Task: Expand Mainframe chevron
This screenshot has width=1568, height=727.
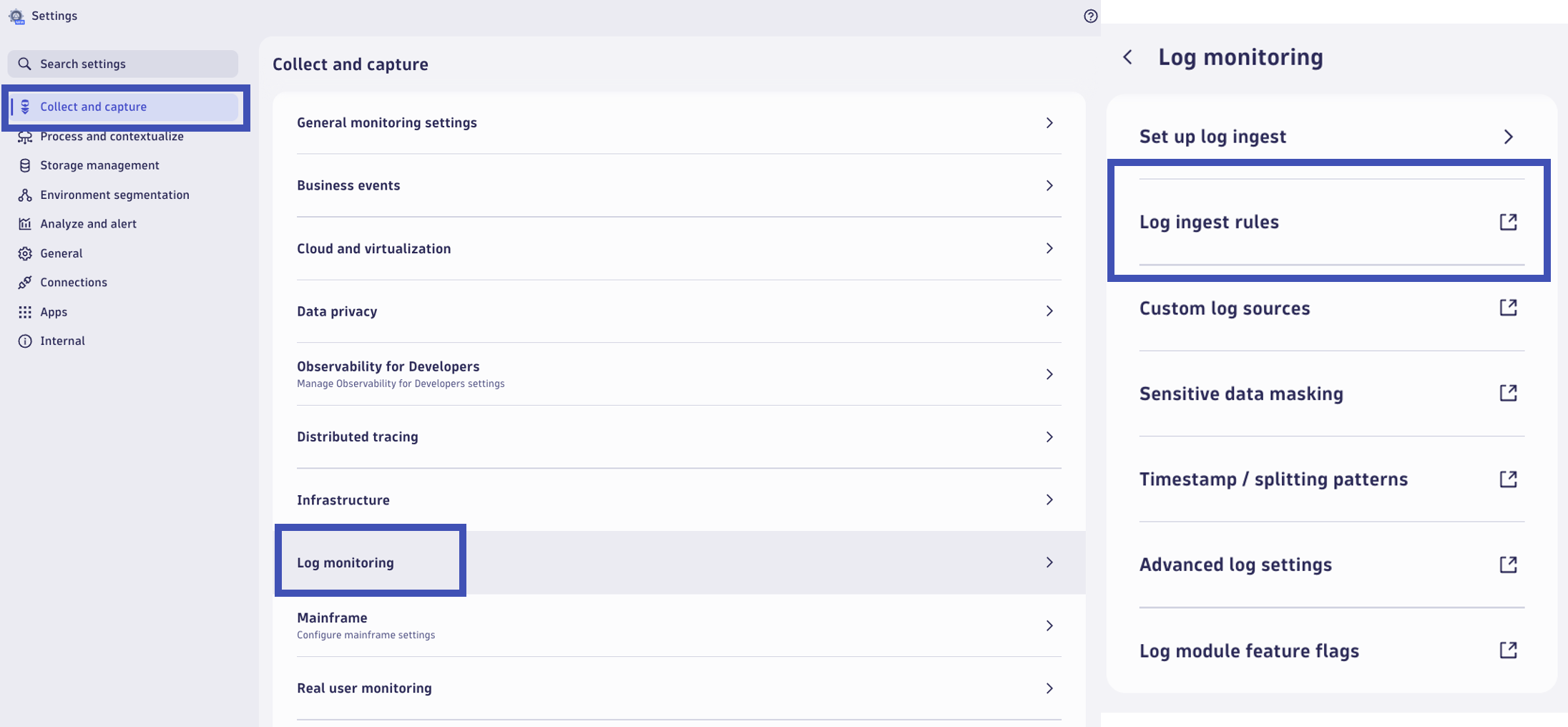Action: click(x=1049, y=625)
